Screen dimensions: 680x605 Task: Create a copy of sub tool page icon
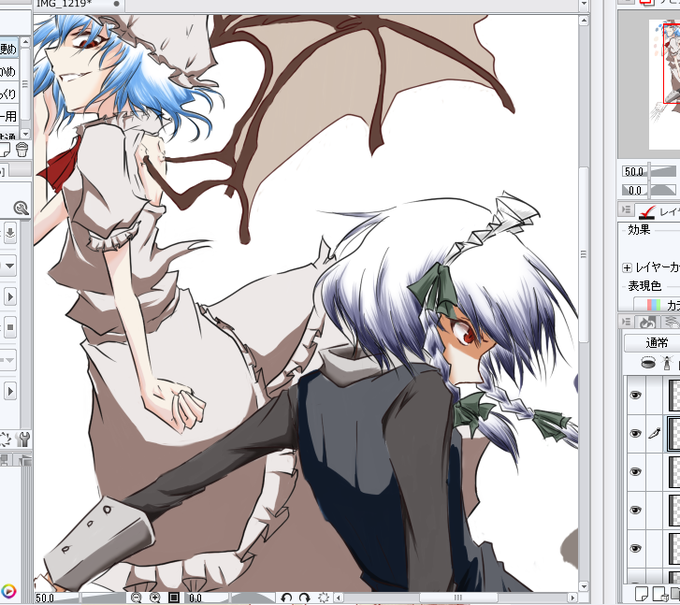click(4, 149)
